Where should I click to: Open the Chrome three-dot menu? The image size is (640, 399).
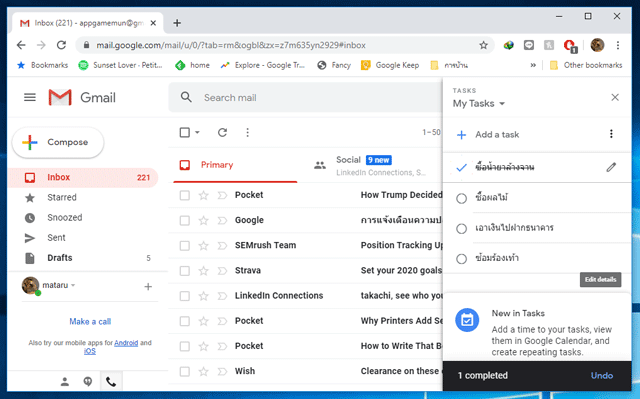coord(618,45)
